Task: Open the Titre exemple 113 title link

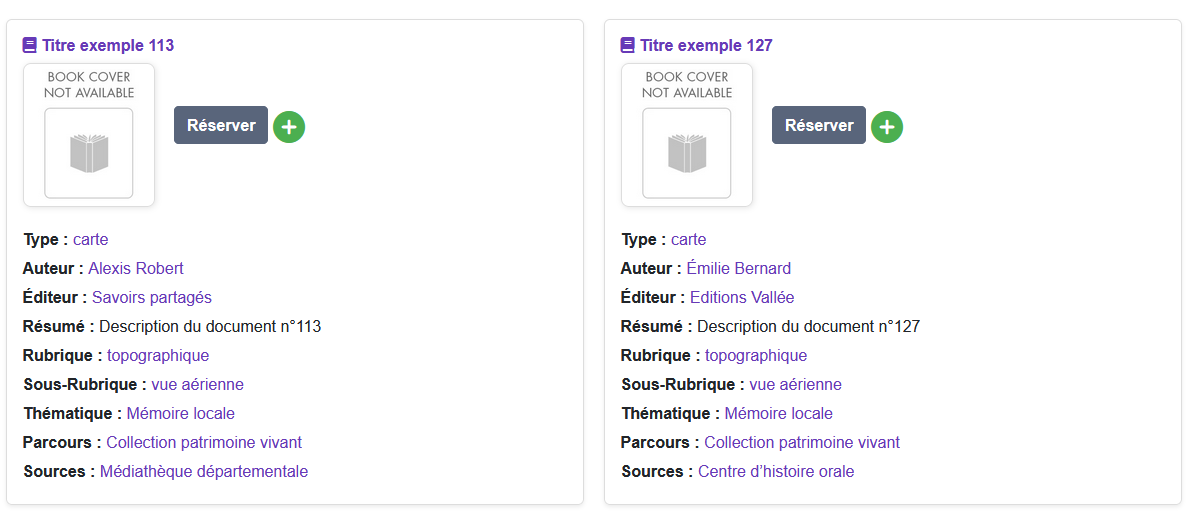Action: (x=108, y=45)
